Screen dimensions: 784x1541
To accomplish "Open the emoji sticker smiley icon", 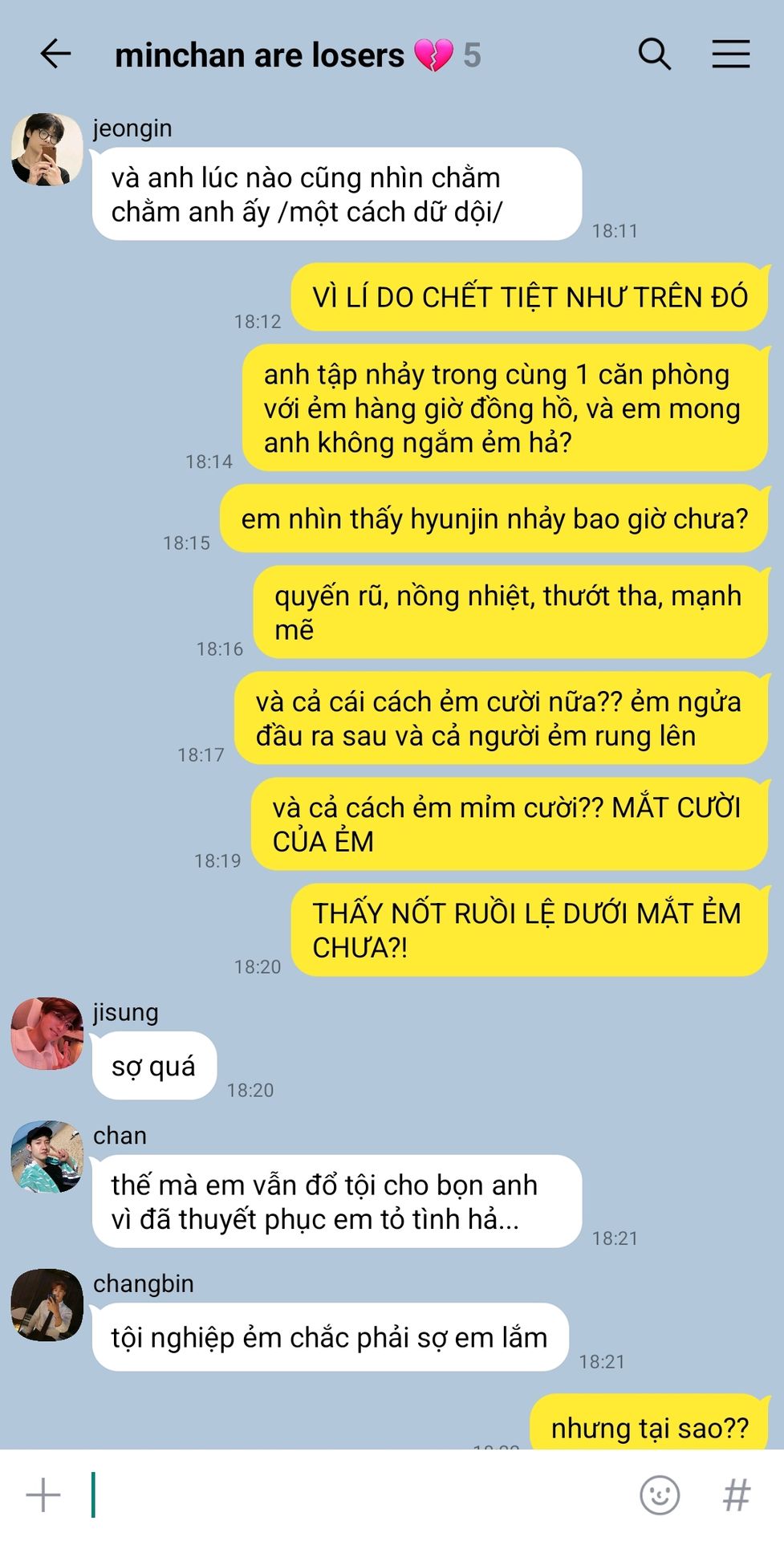I will tap(660, 1495).
